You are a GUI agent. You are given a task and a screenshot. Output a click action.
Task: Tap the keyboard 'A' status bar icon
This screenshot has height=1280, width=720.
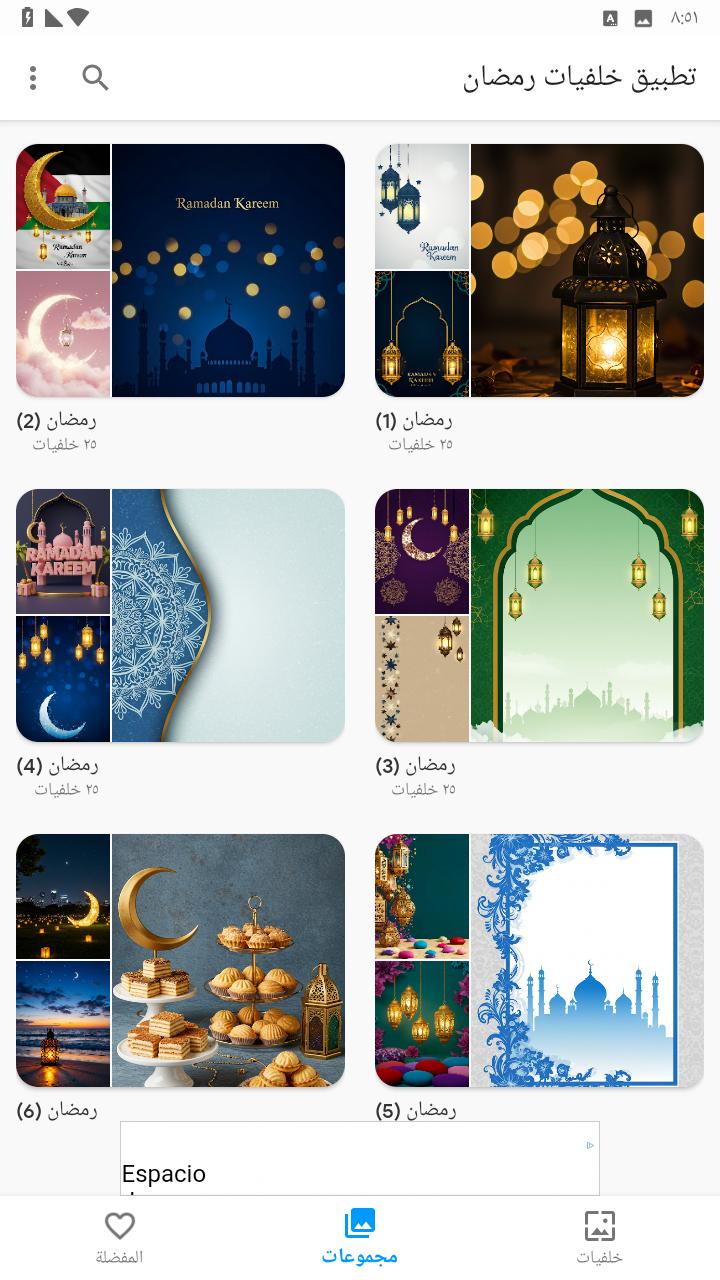pos(610,18)
